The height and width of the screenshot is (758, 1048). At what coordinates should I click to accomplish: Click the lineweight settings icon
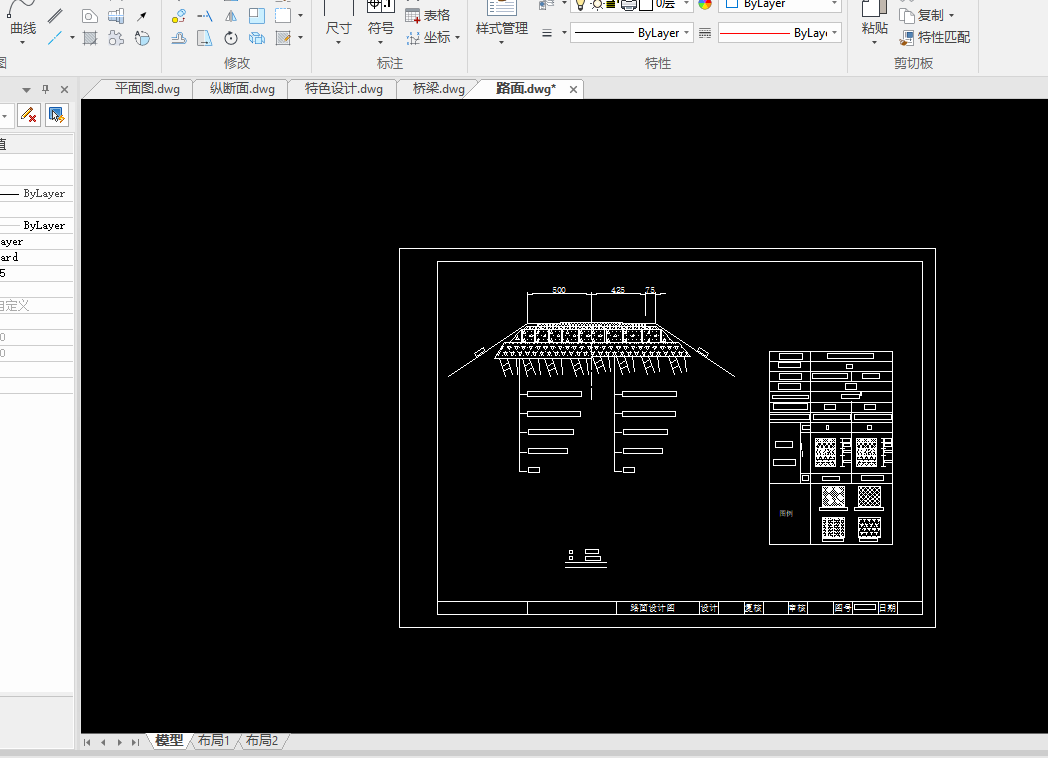(x=547, y=33)
